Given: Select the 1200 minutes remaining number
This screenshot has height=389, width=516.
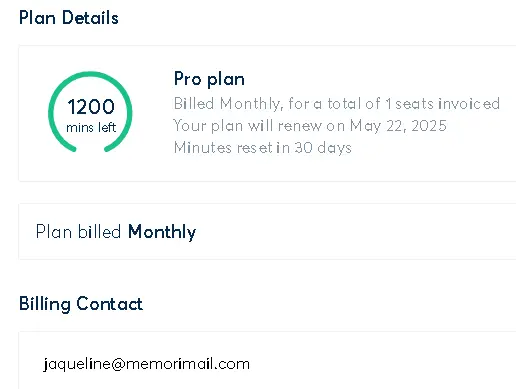Looking at the screenshot, I should click(91, 107).
